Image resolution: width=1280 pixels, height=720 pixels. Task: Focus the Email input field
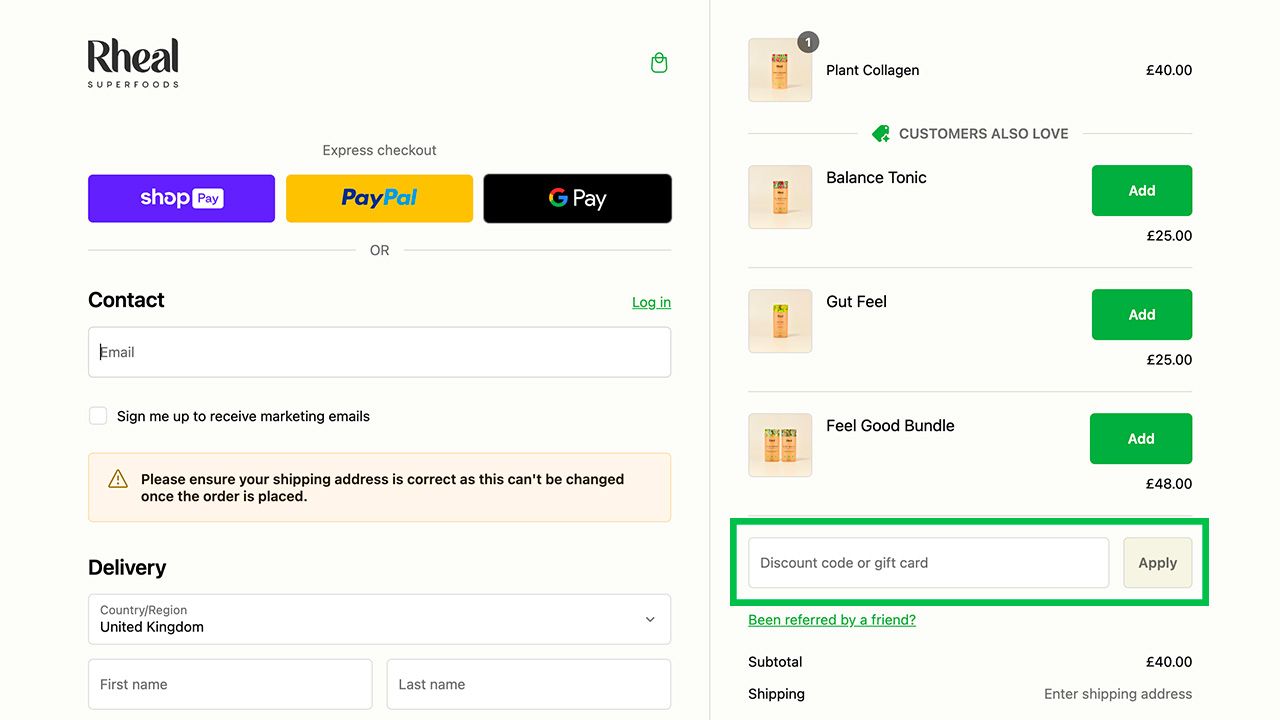pos(379,352)
